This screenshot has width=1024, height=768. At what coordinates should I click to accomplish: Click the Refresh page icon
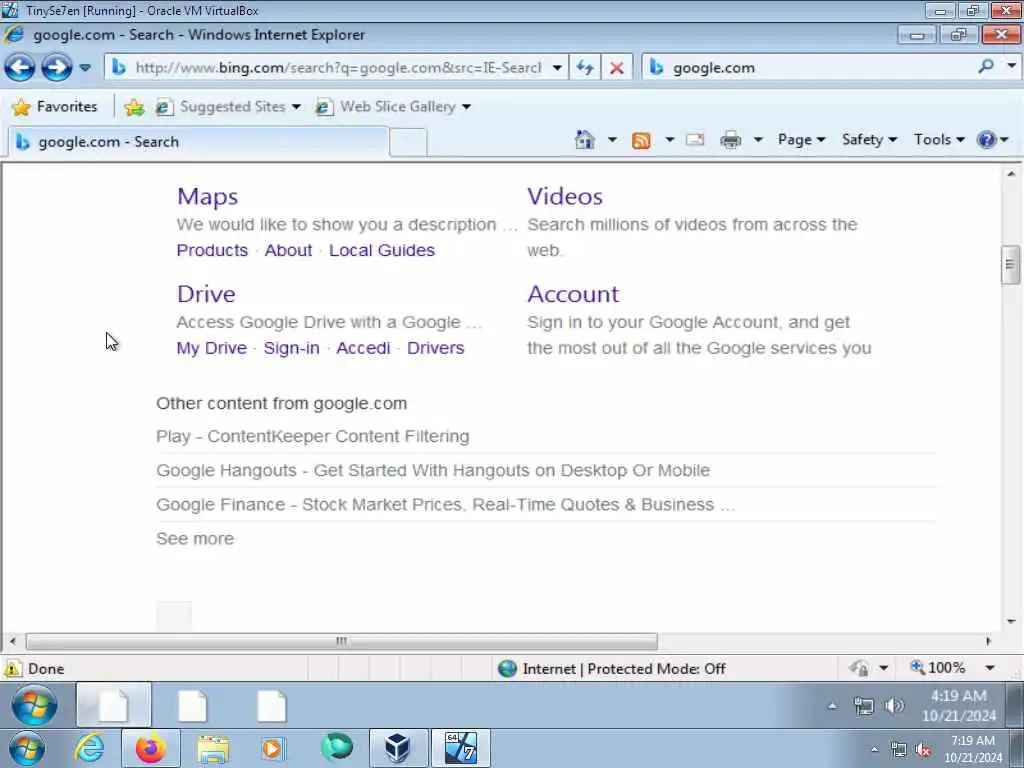tap(585, 67)
